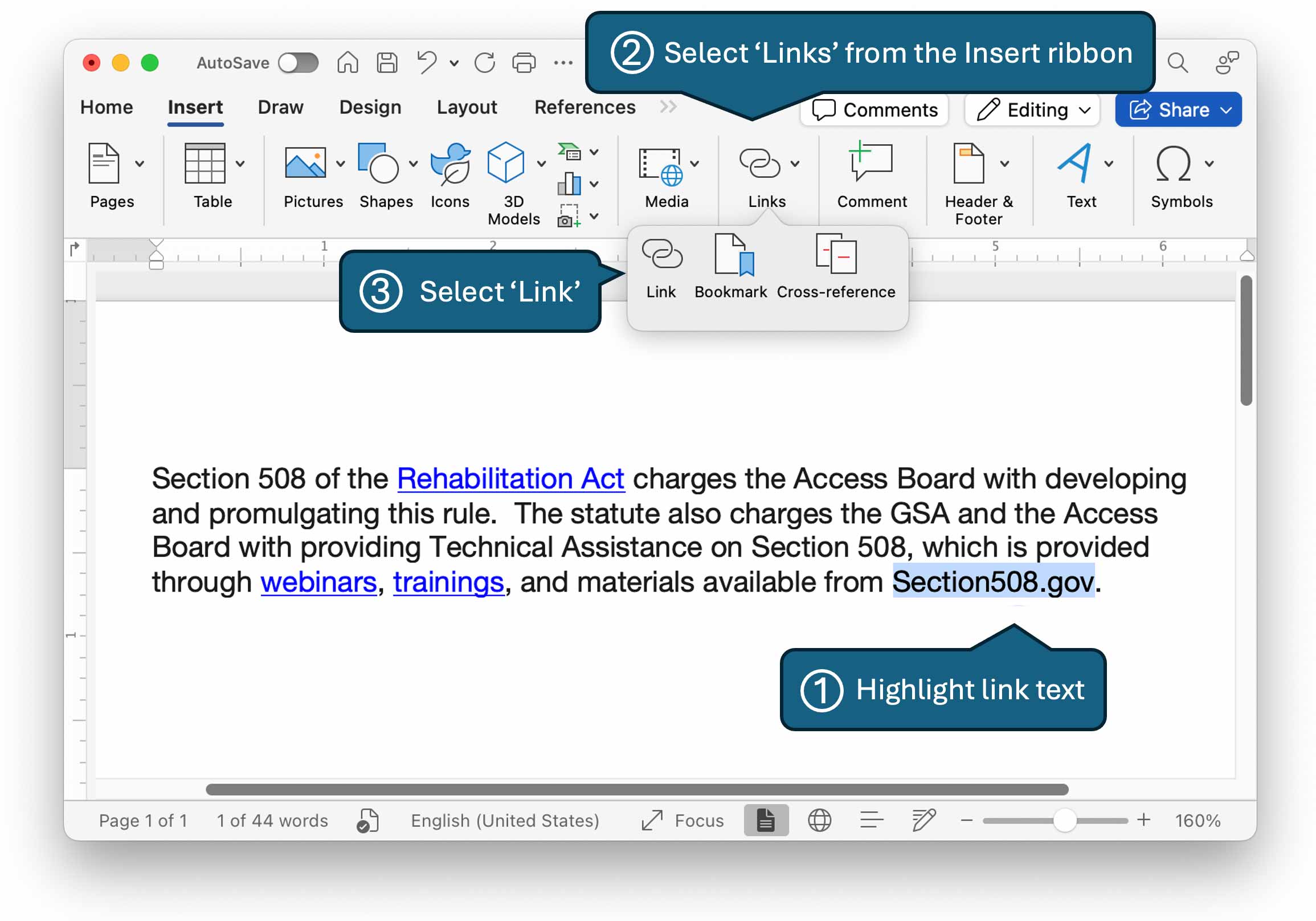This screenshot has height=921, width=1316.
Task: Open the Editing mode dropdown
Action: (1032, 109)
